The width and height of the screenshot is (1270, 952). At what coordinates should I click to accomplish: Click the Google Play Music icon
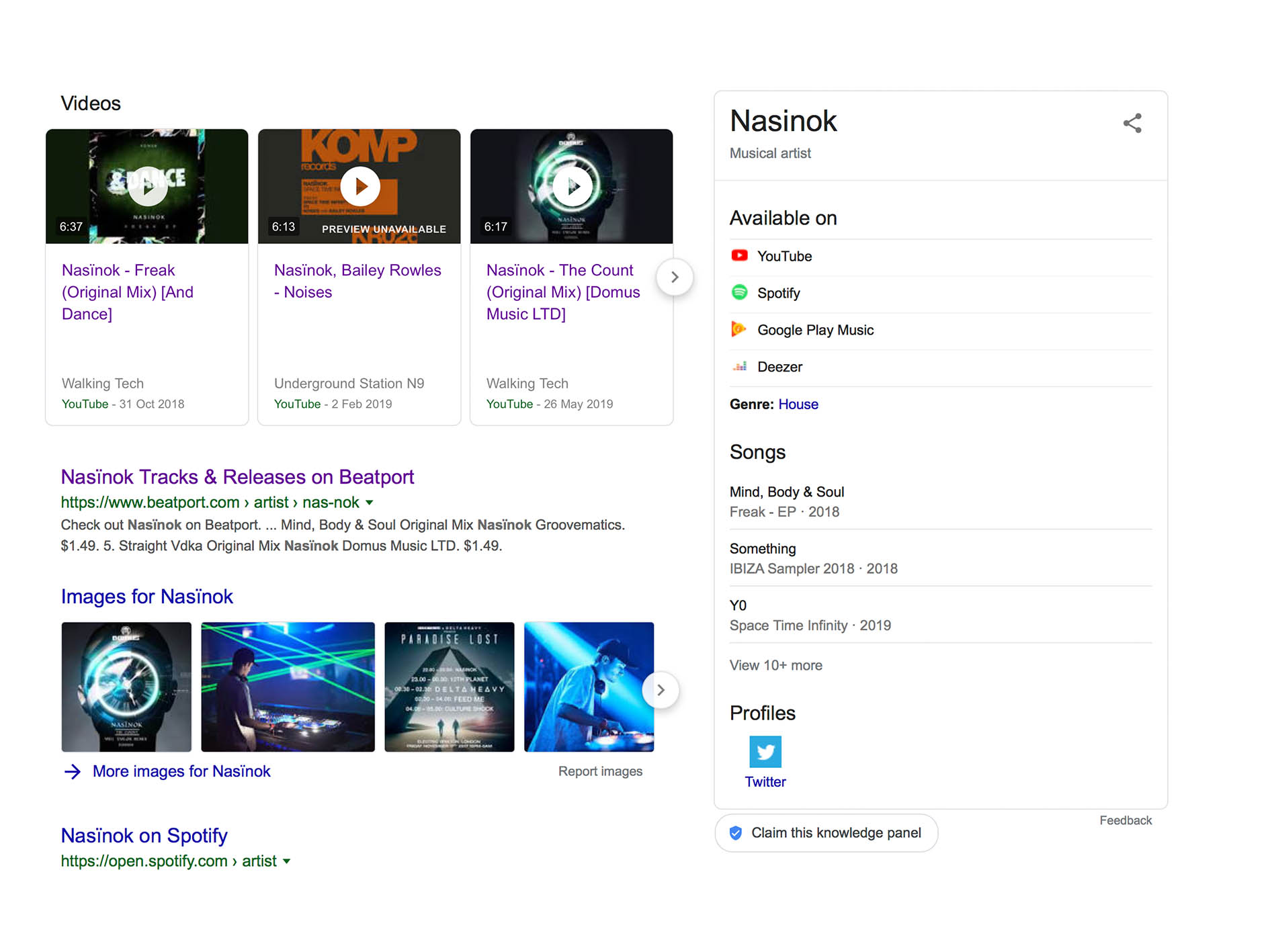[x=739, y=329]
